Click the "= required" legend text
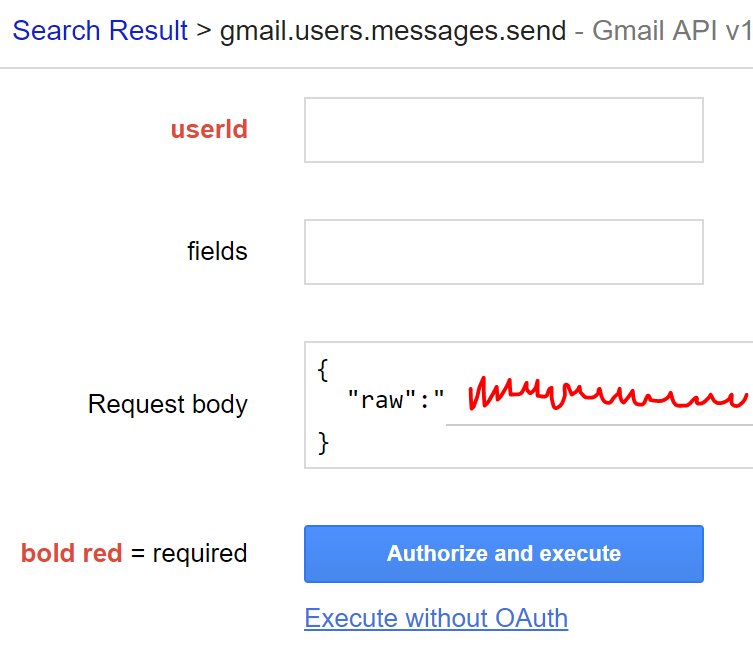The image size is (753, 663). point(189,553)
